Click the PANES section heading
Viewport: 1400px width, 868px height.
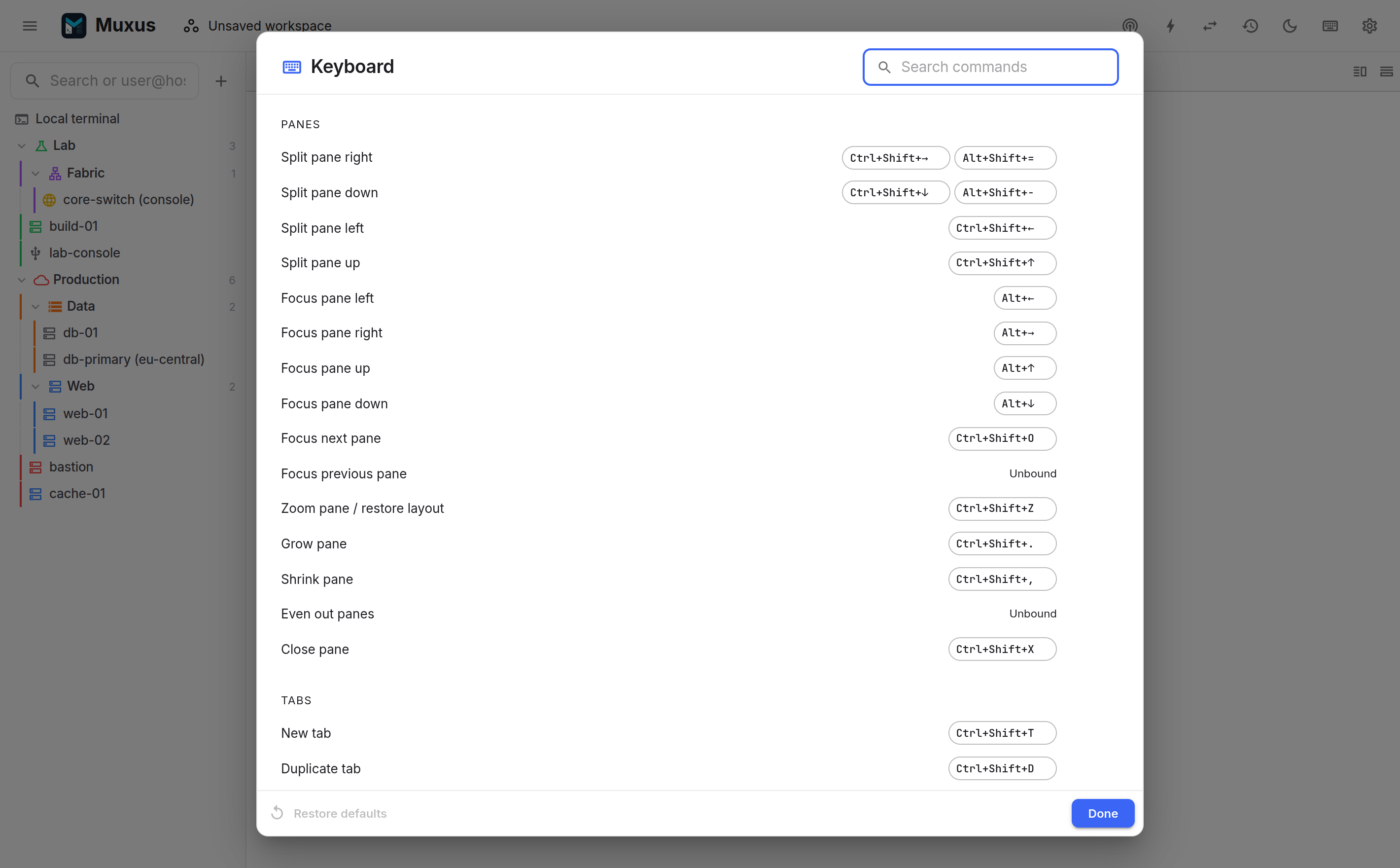click(x=300, y=125)
